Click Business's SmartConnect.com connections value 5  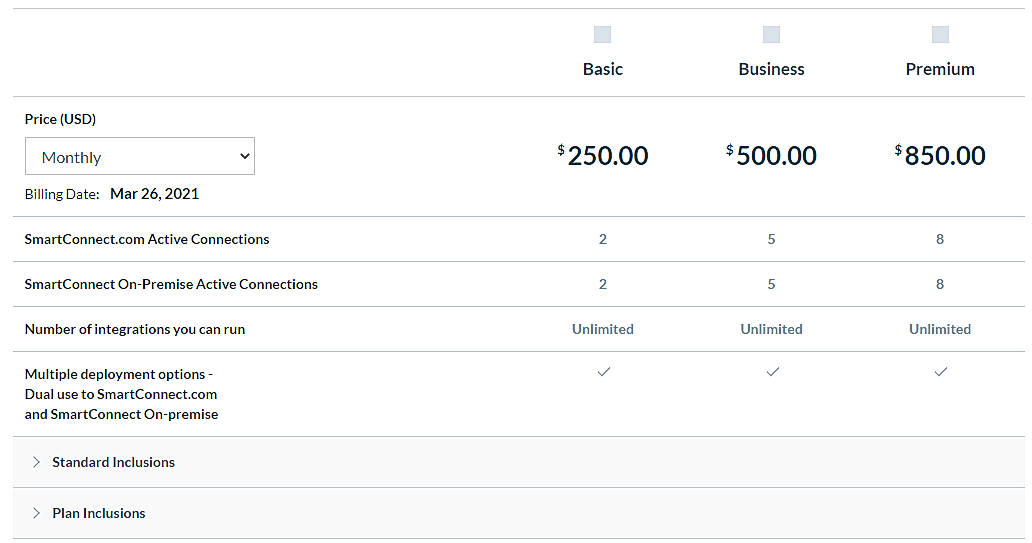click(x=771, y=239)
